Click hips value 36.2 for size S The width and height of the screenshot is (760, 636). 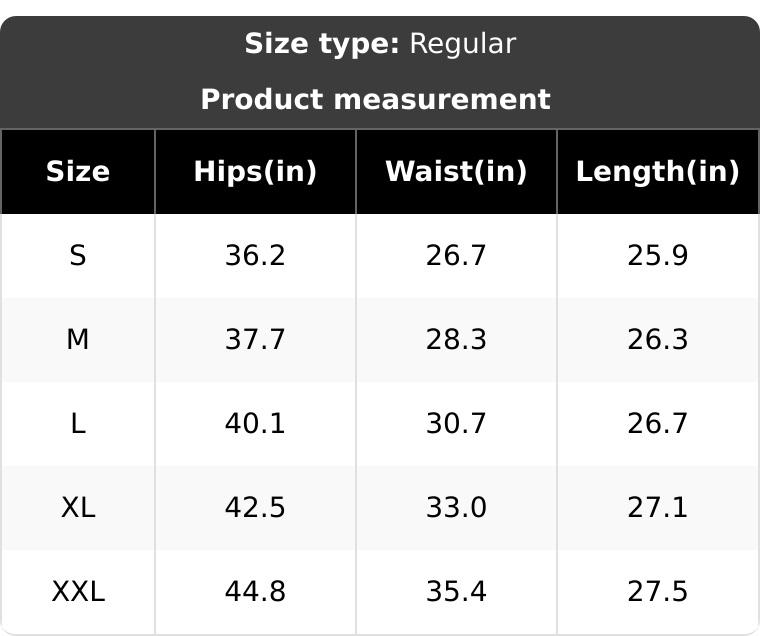pos(255,255)
